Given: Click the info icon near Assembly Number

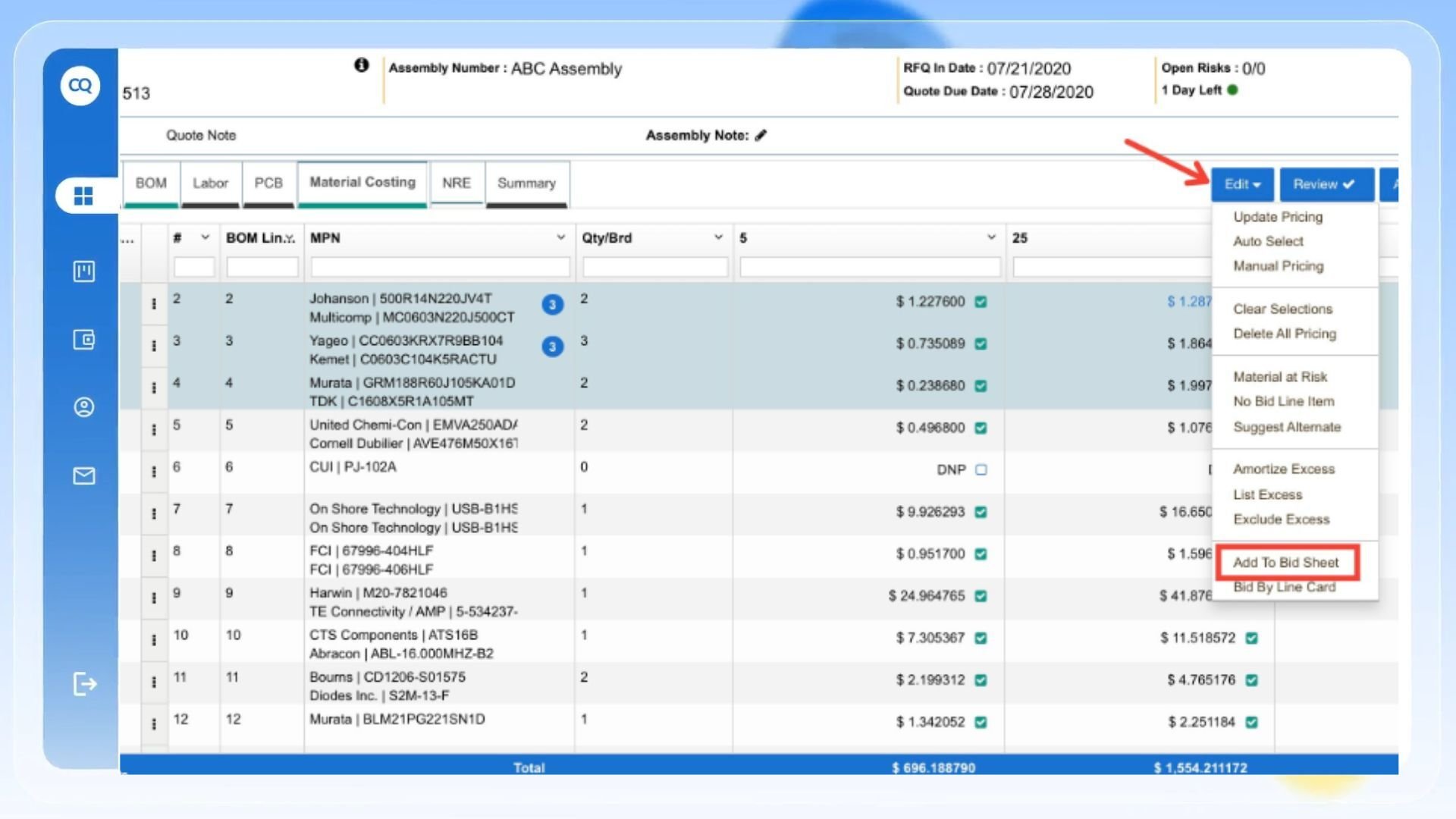Looking at the screenshot, I should (362, 65).
